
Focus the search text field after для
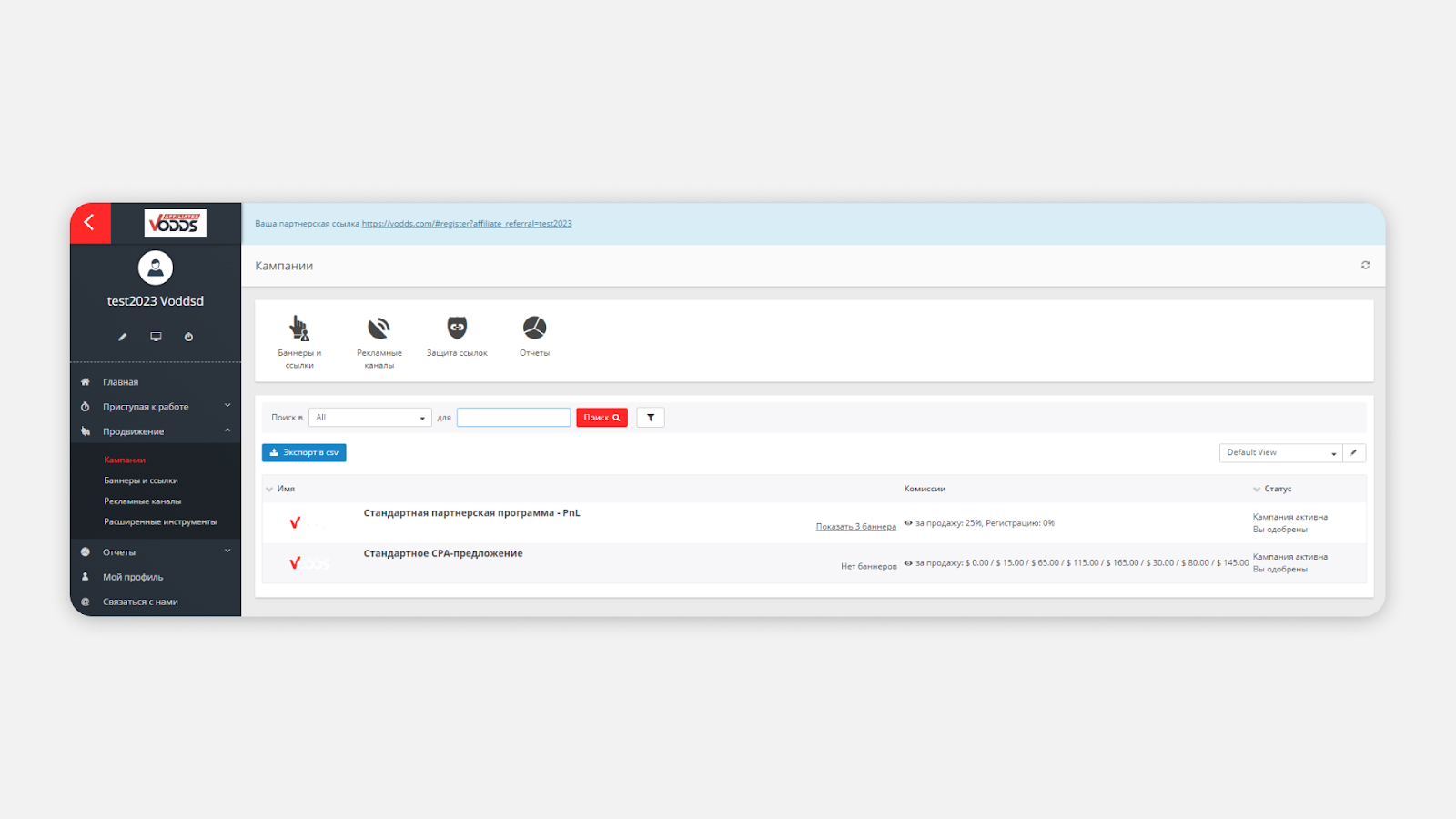tap(514, 418)
